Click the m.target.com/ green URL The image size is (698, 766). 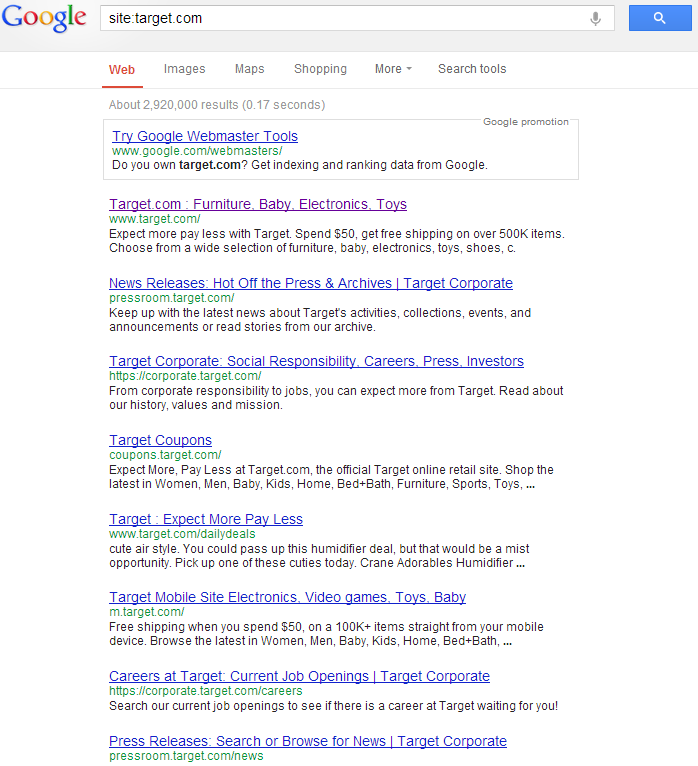147,612
